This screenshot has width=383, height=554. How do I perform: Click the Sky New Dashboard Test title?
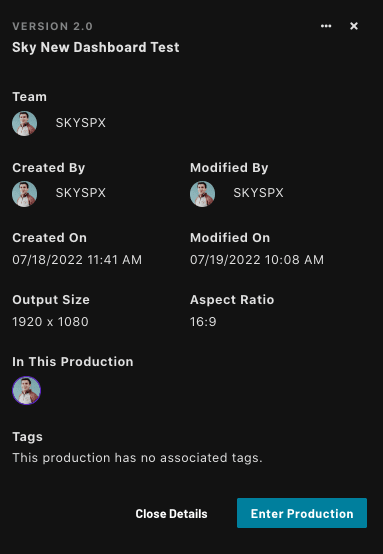click(96, 47)
